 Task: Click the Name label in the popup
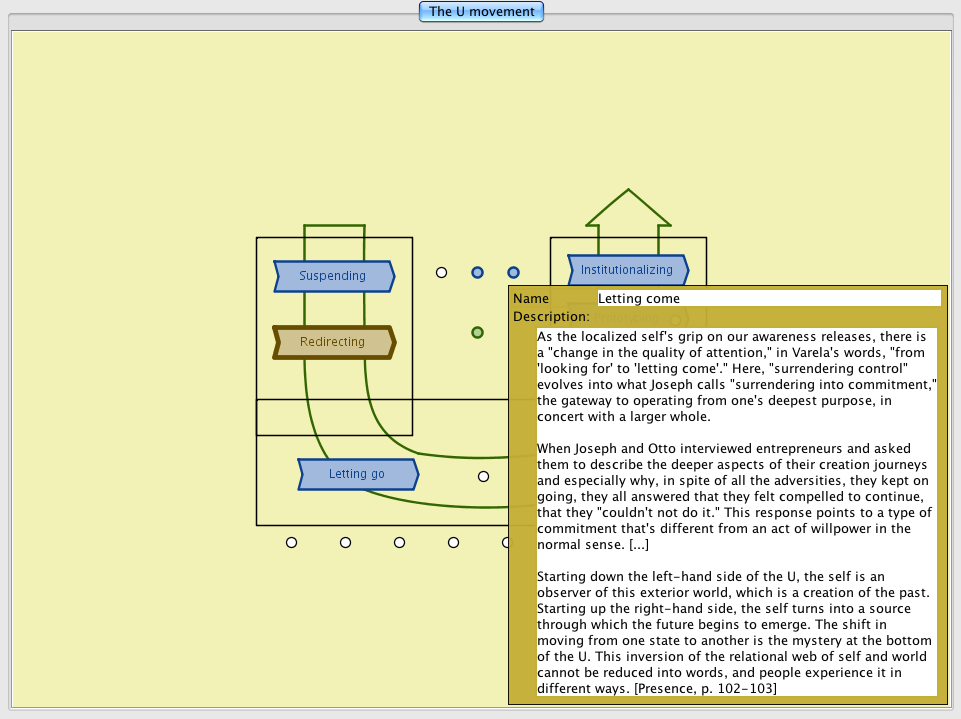pos(531,298)
